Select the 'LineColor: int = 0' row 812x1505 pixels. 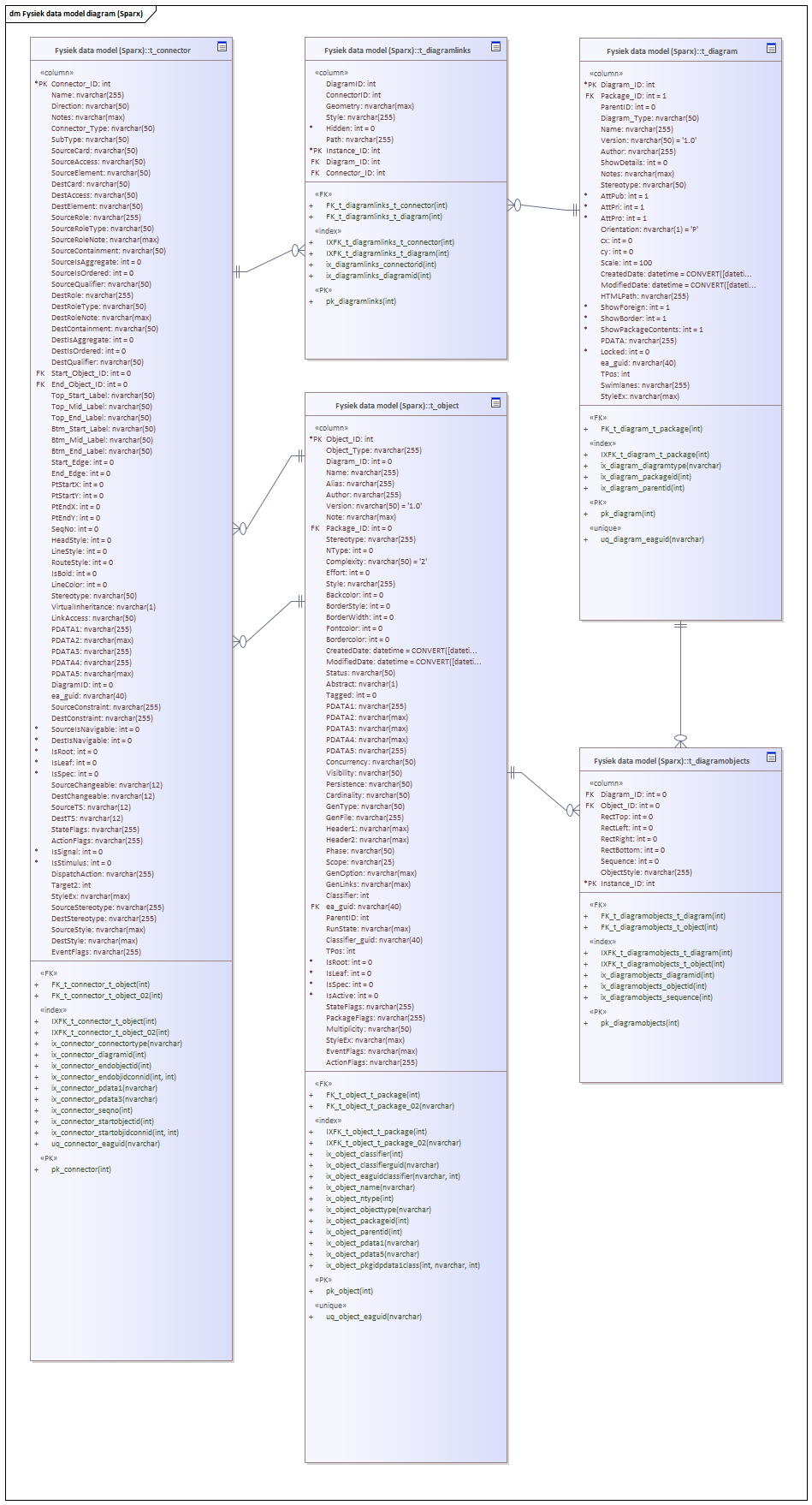coord(79,585)
